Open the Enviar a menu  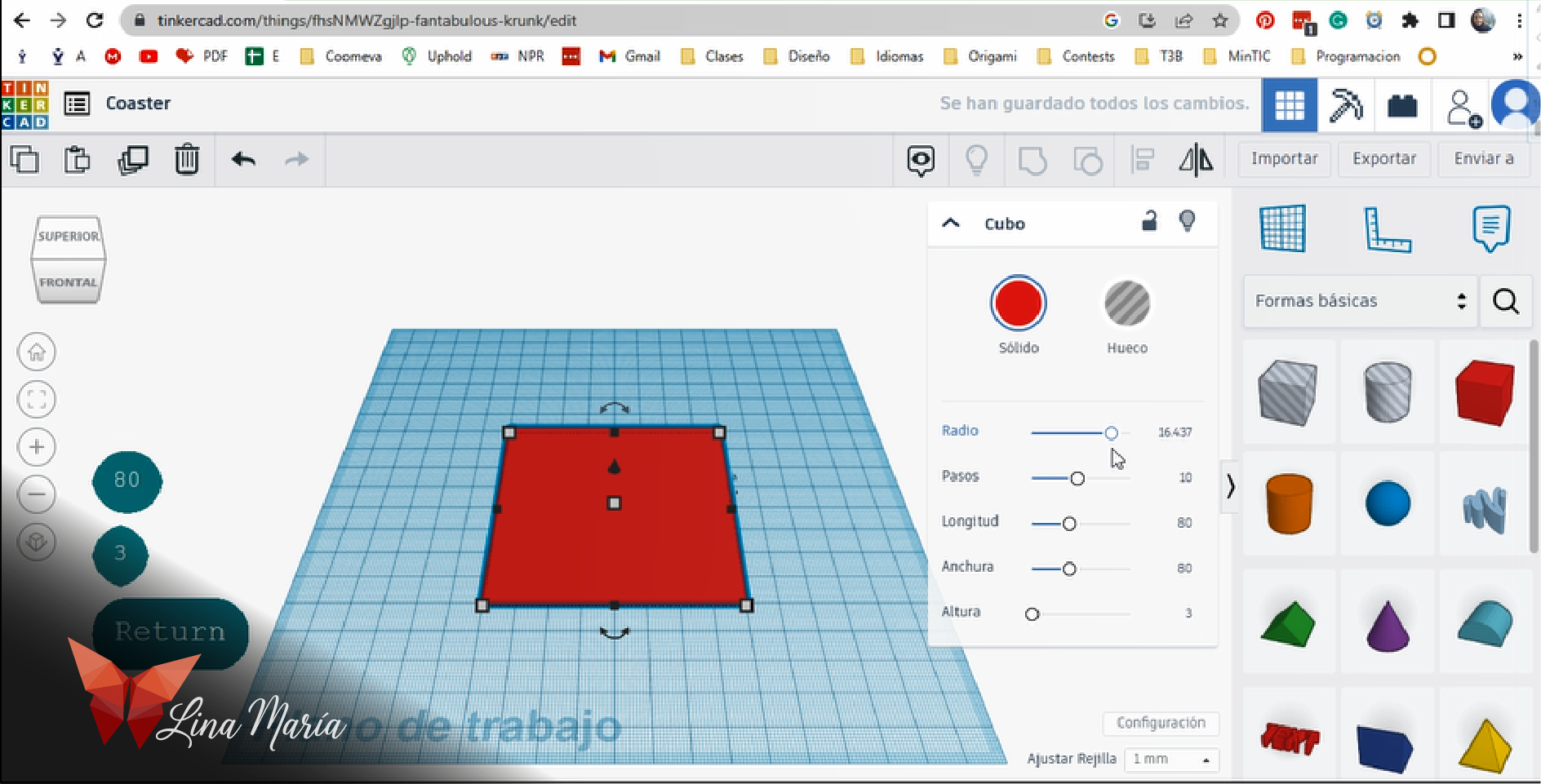click(1485, 159)
